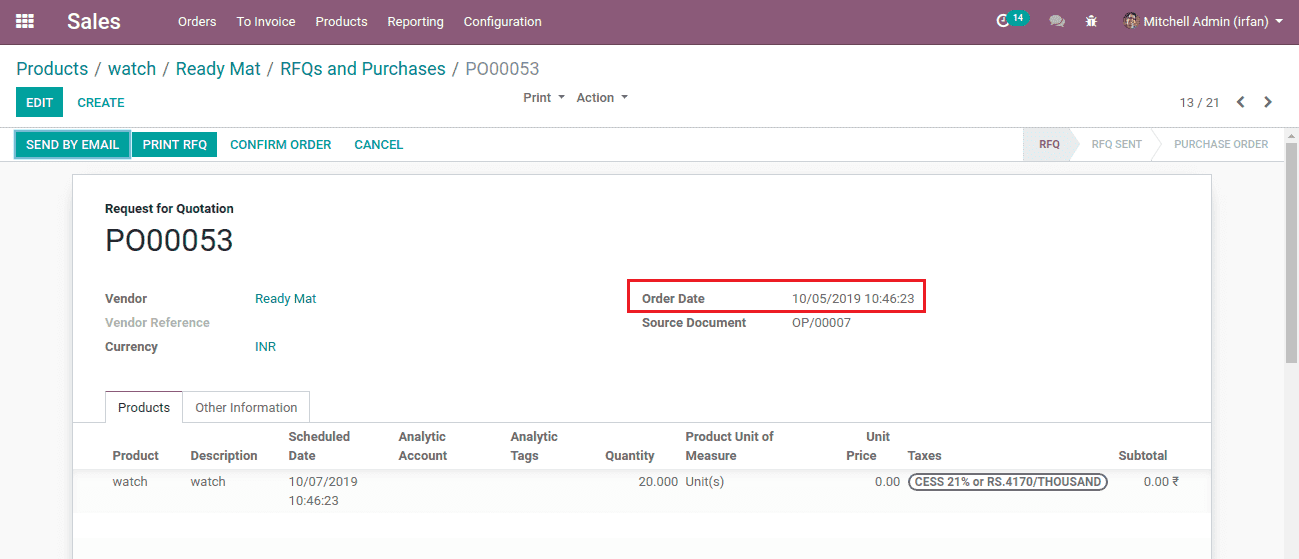Open the Action dropdown
The width and height of the screenshot is (1299, 559).
tap(602, 98)
